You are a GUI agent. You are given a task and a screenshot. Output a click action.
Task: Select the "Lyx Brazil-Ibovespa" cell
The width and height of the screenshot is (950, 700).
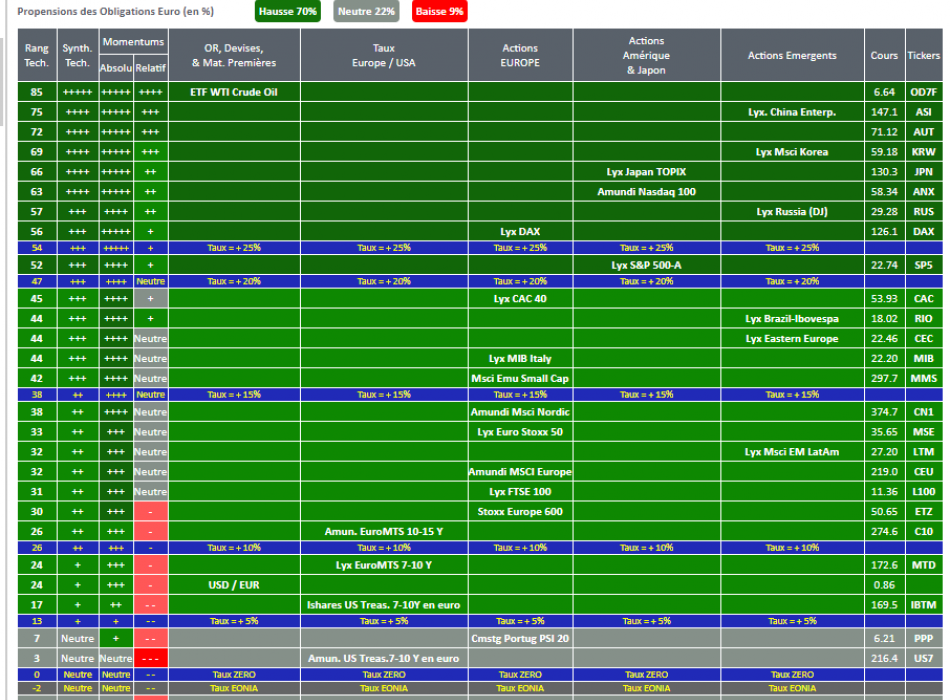coord(792,319)
